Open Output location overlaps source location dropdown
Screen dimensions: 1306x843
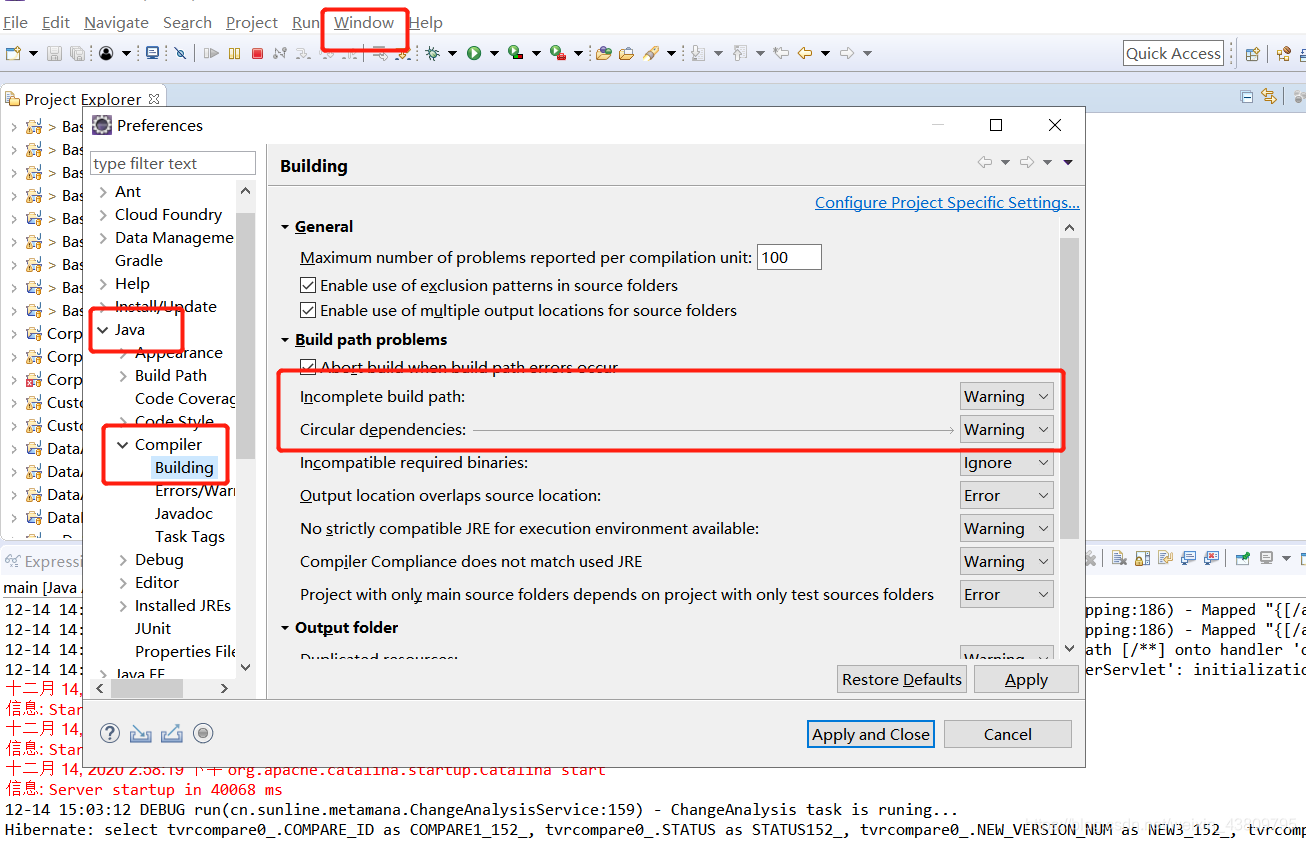pyautogui.click(x=1007, y=496)
